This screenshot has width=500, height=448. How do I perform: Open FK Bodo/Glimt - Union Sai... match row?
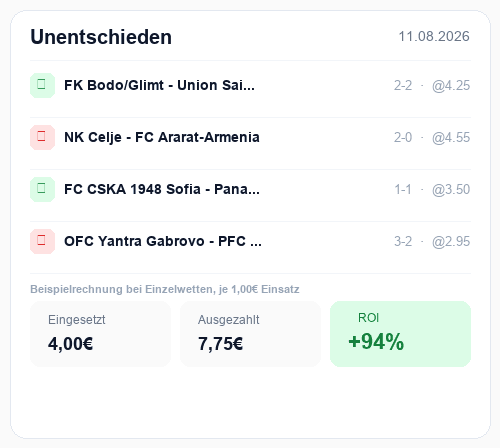click(x=250, y=85)
